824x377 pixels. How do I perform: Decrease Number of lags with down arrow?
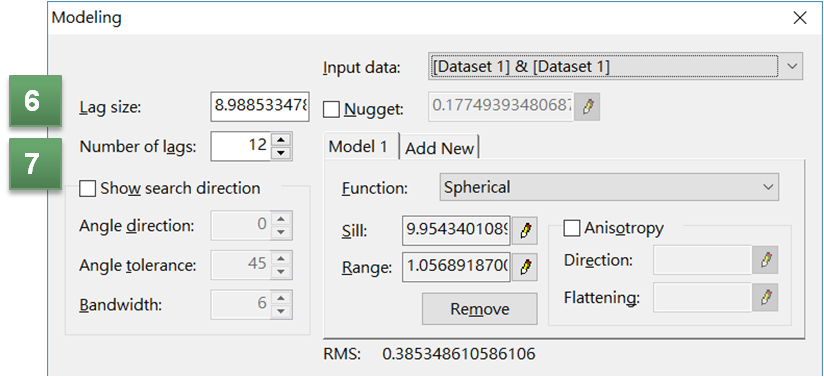click(282, 153)
